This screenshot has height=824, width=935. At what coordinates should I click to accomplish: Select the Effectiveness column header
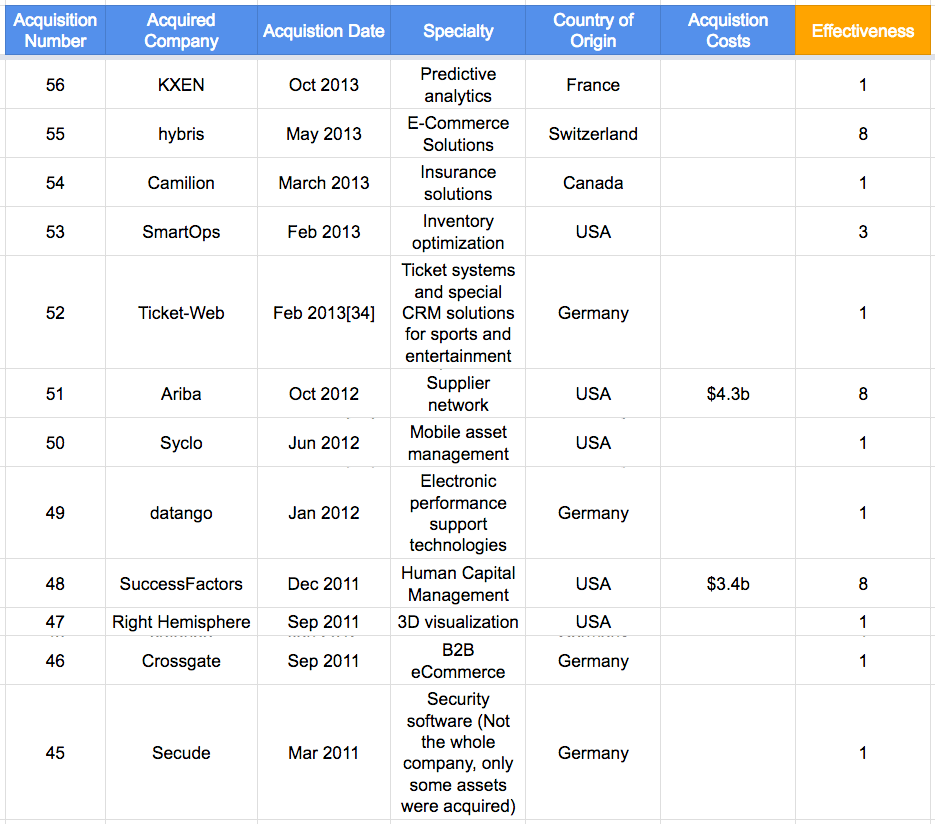pos(862,30)
